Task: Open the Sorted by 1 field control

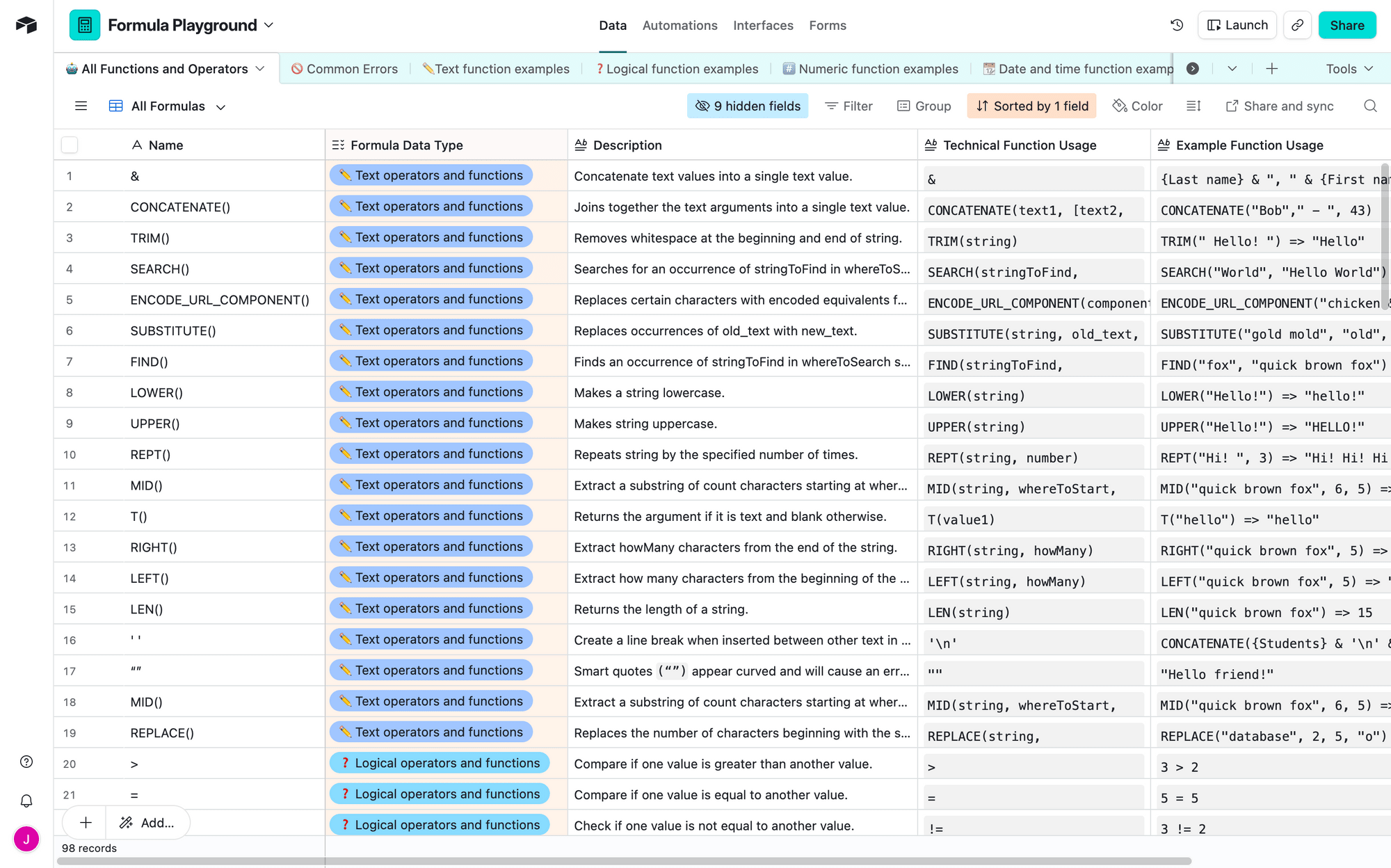Action: pos(1032,106)
